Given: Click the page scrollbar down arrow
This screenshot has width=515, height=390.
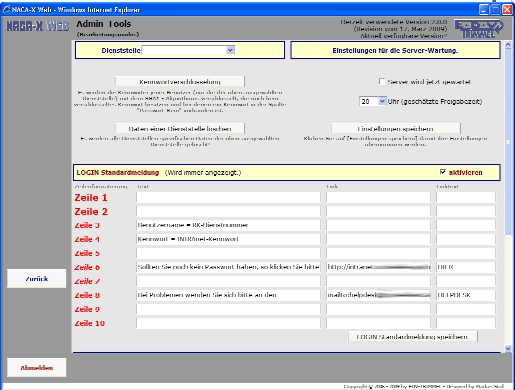Looking at the screenshot, I should point(508,349).
